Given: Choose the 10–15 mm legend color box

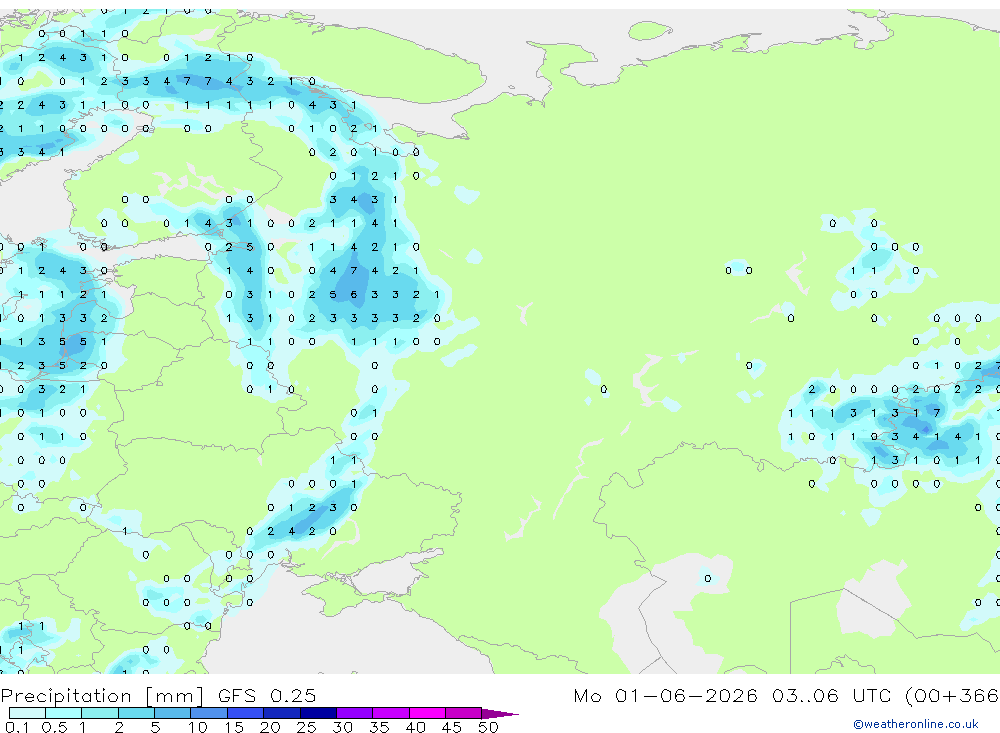Looking at the screenshot, I should [209, 713].
